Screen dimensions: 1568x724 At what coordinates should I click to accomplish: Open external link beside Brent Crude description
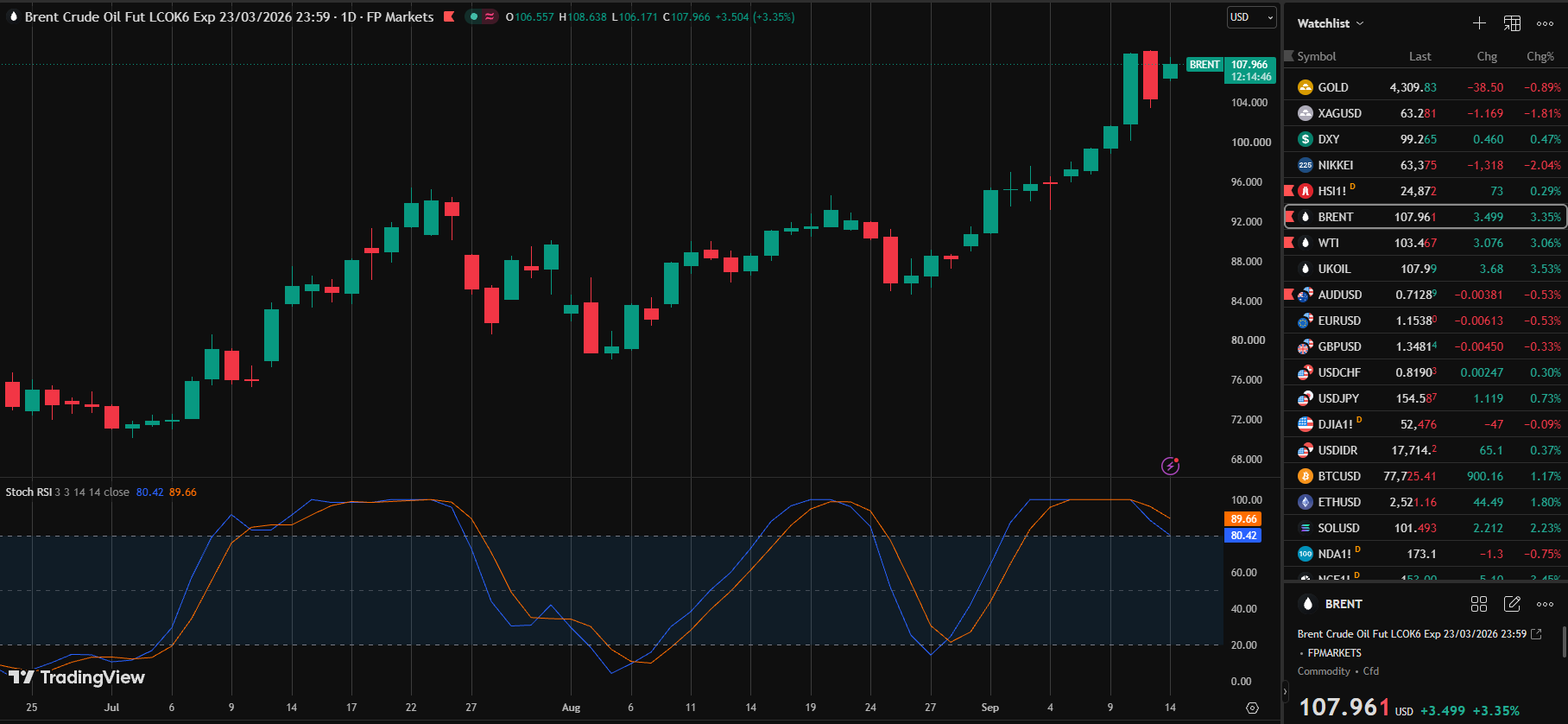click(1536, 634)
